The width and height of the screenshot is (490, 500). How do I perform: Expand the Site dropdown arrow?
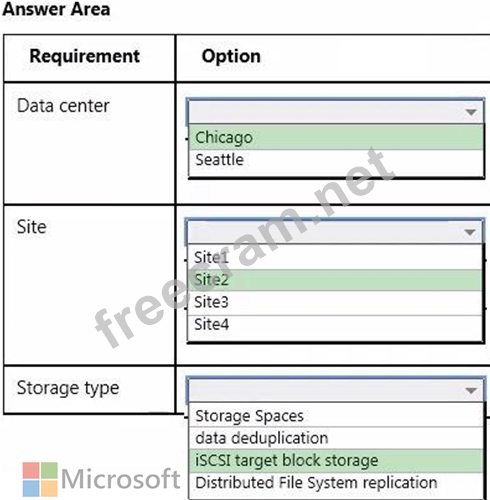point(470,232)
